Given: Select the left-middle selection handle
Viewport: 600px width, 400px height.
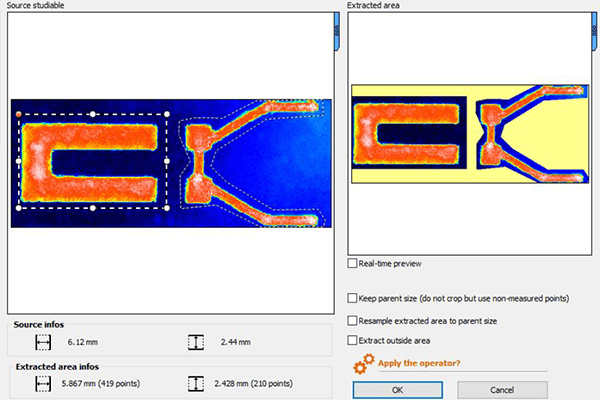Looking at the screenshot, I should 18,161.
